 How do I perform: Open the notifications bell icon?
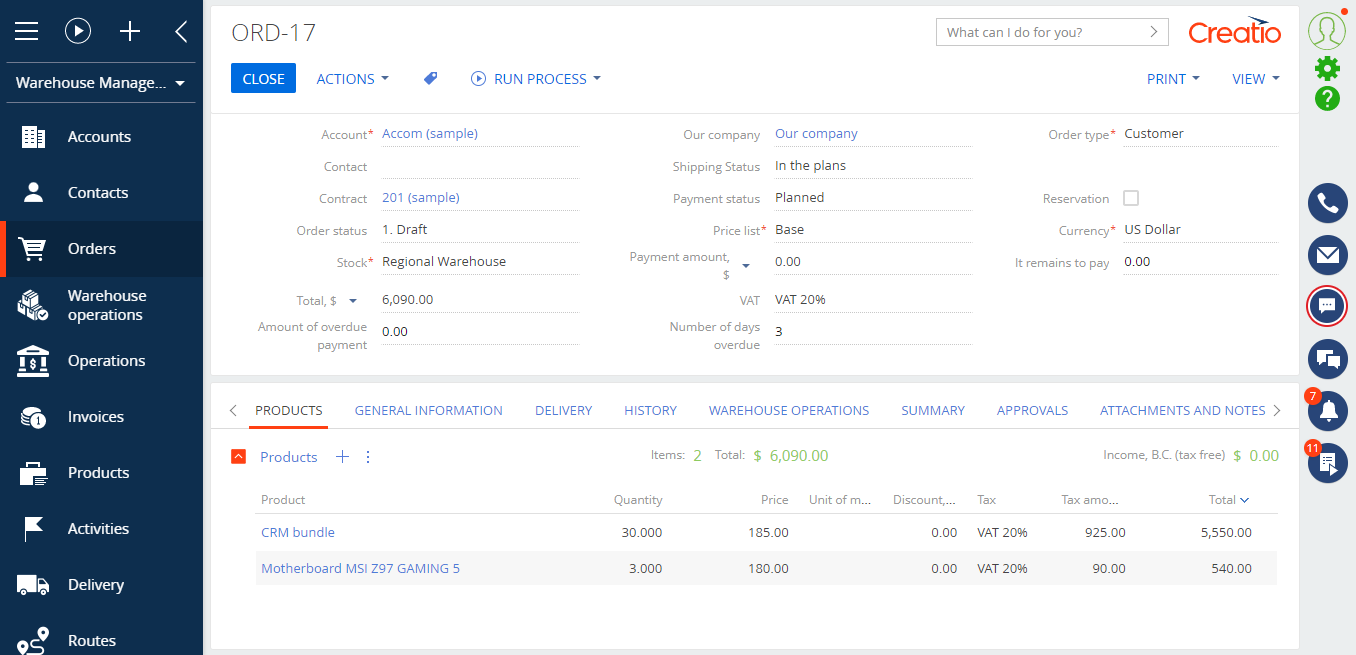1327,411
